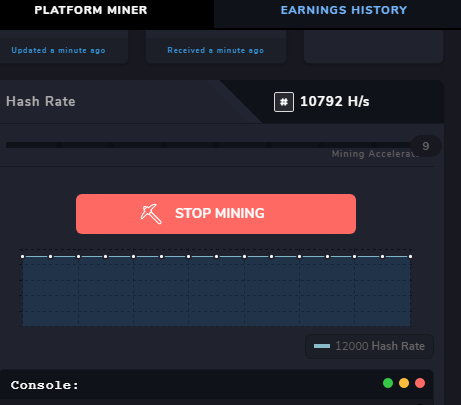Image resolution: width=461 pixels, height=405 pixels.
Task: Click the Mining Accelerator slider handle showing 9
Action: coord(426,146)
